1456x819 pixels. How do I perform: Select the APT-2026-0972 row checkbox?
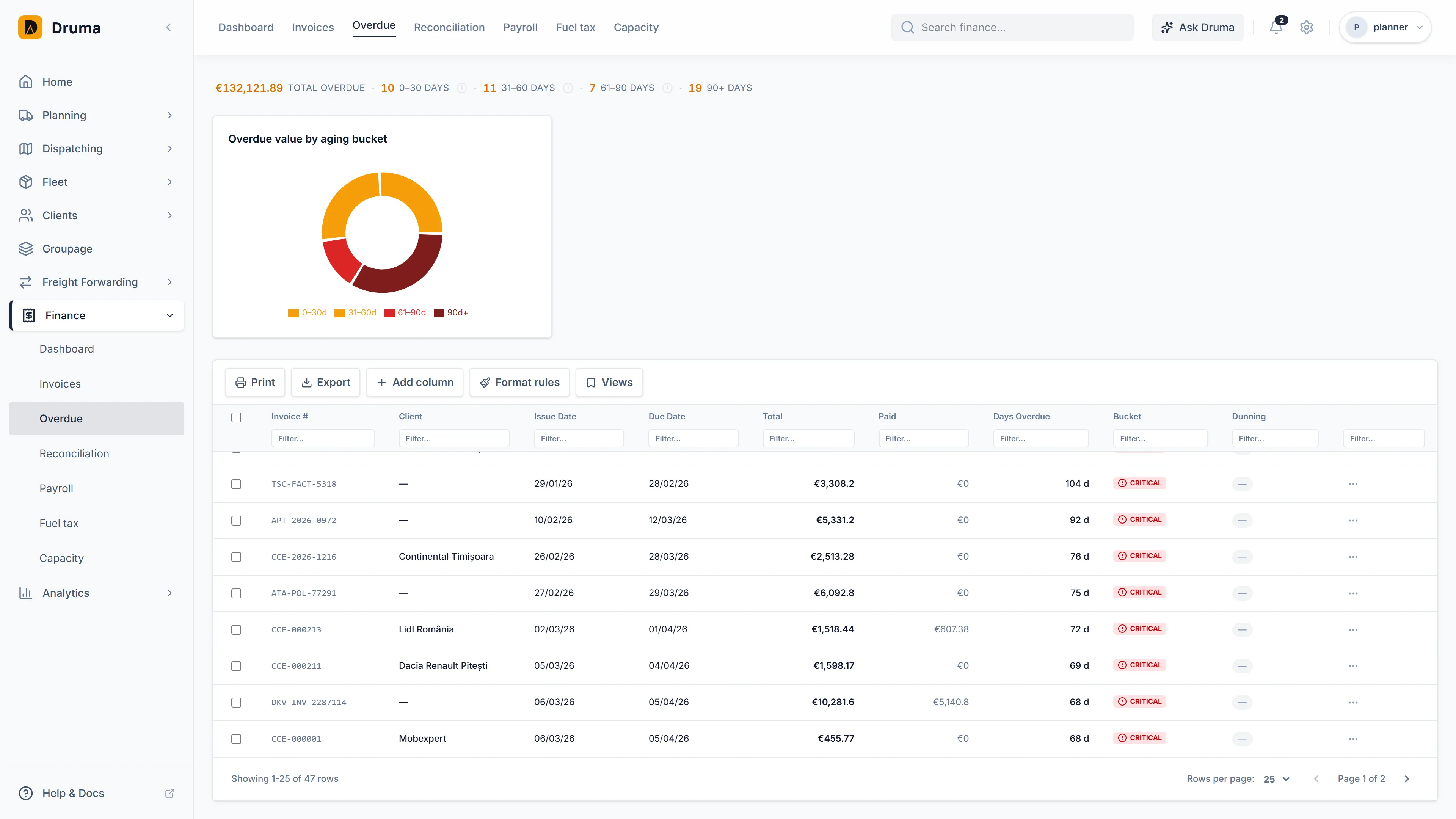(x=236, y=521)
